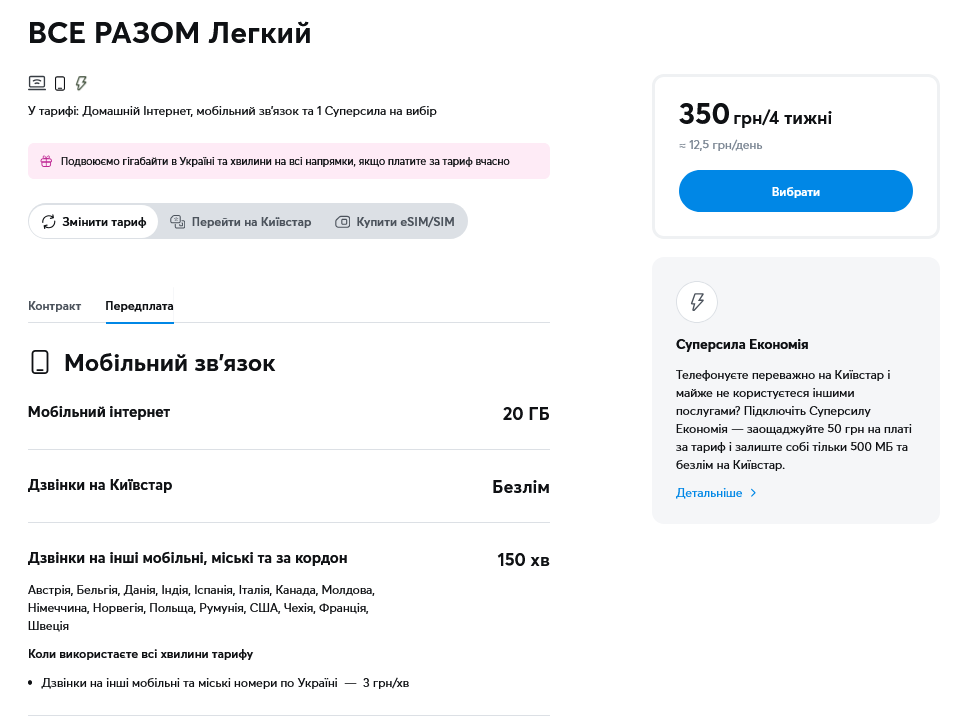This screenshot has height=720, width=955.
Task: Click the small mobile phone icon under the title
Action: pyautogui.click(x=60, y=83)
